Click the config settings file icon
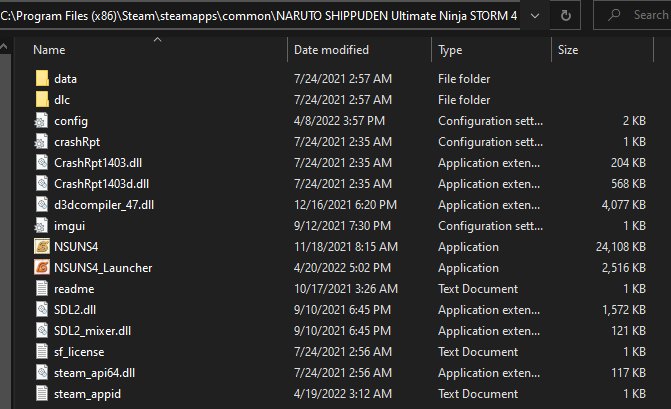 [x=42, y=121]
